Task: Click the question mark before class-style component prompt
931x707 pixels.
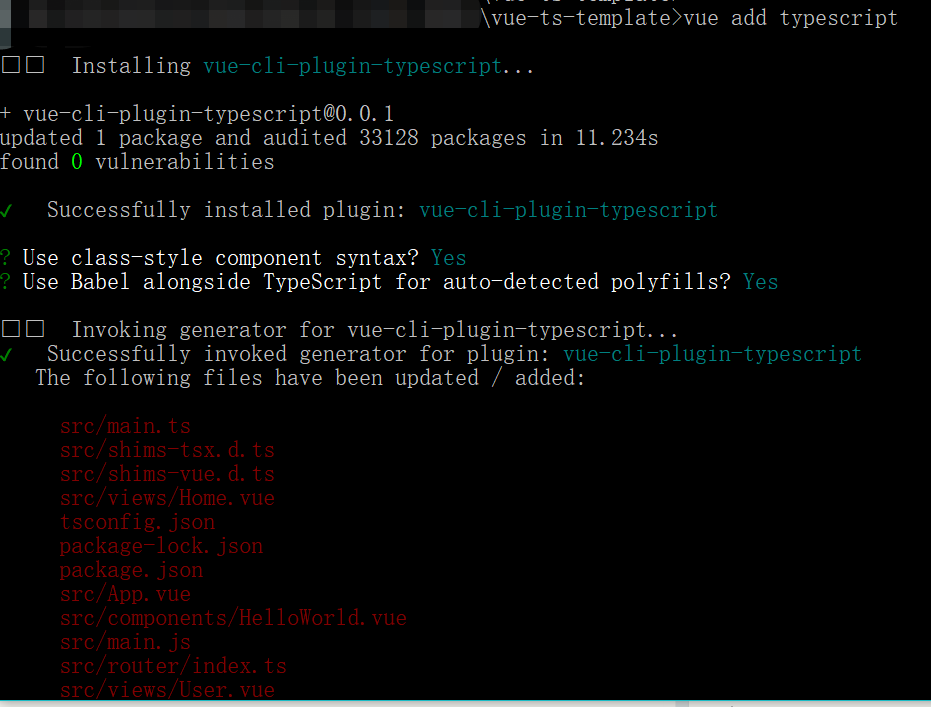Action: (5, 258)
